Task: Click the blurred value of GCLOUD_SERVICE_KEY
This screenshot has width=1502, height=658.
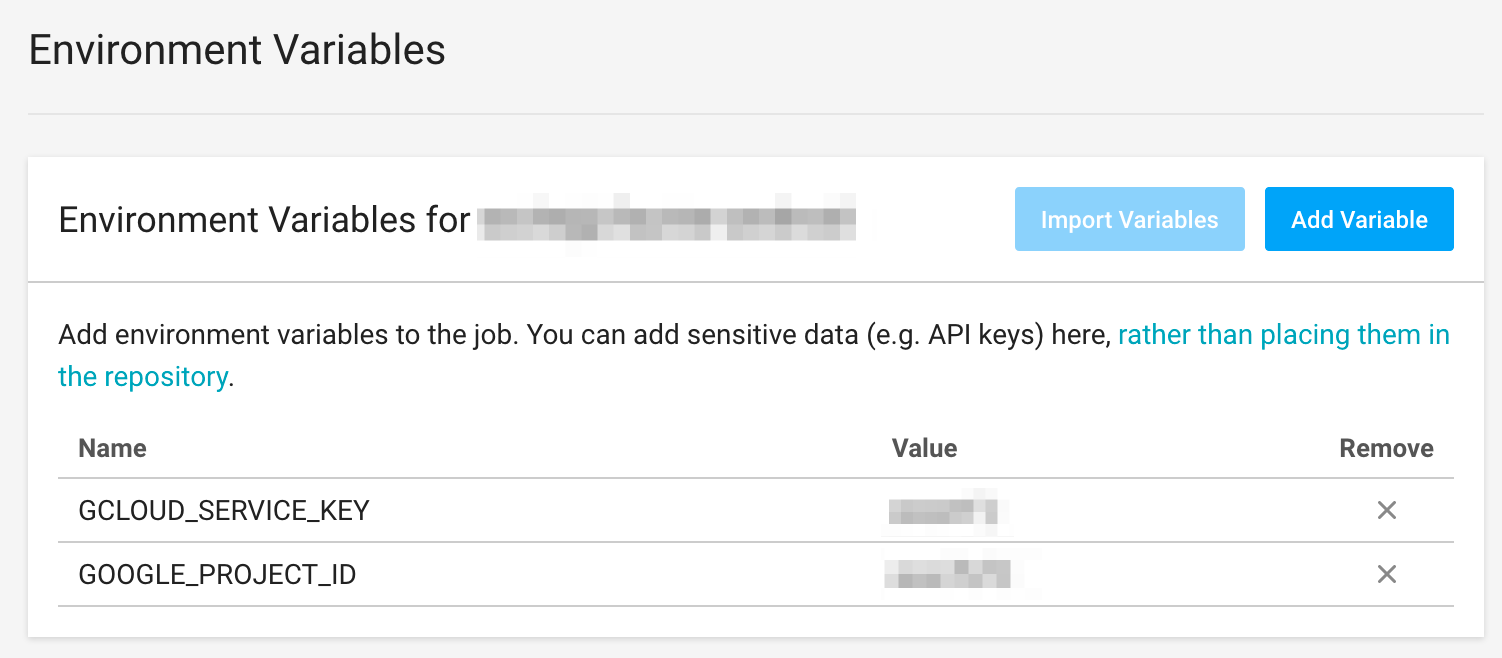Action: [944, 512]
